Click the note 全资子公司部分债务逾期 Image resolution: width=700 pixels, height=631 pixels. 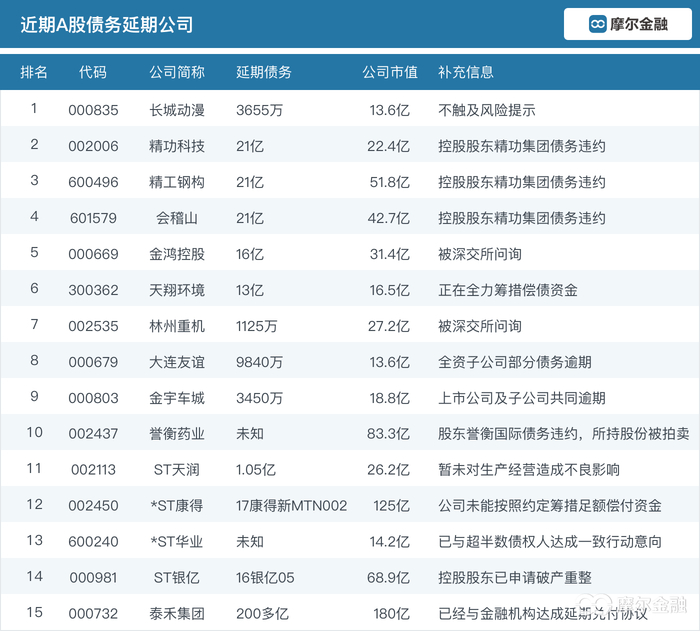click(x=515, y=362)
